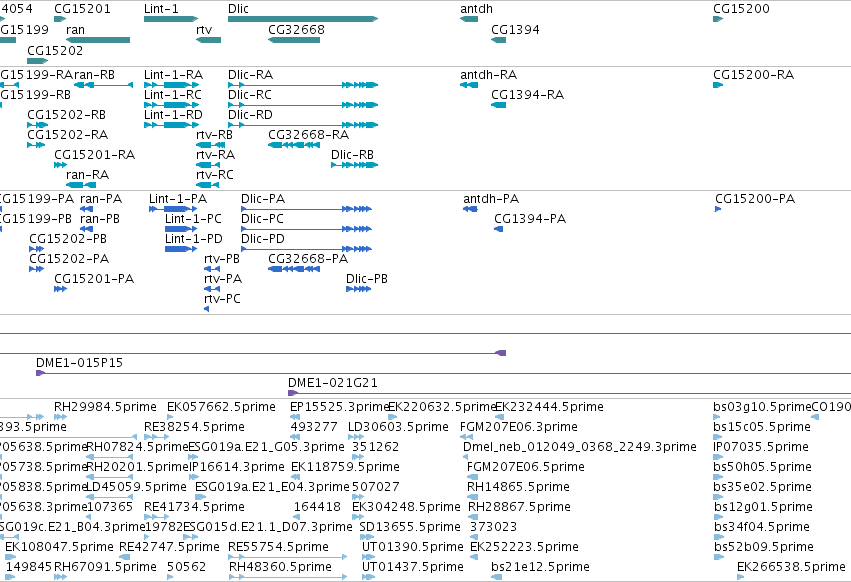Open the rtv-RA transcript label
851x582 pixels.
pos(215,155)
